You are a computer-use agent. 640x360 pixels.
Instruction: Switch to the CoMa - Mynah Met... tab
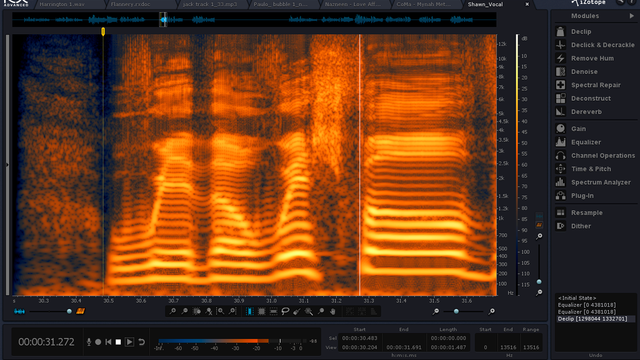pyautogui.click(x=424, y=4)
